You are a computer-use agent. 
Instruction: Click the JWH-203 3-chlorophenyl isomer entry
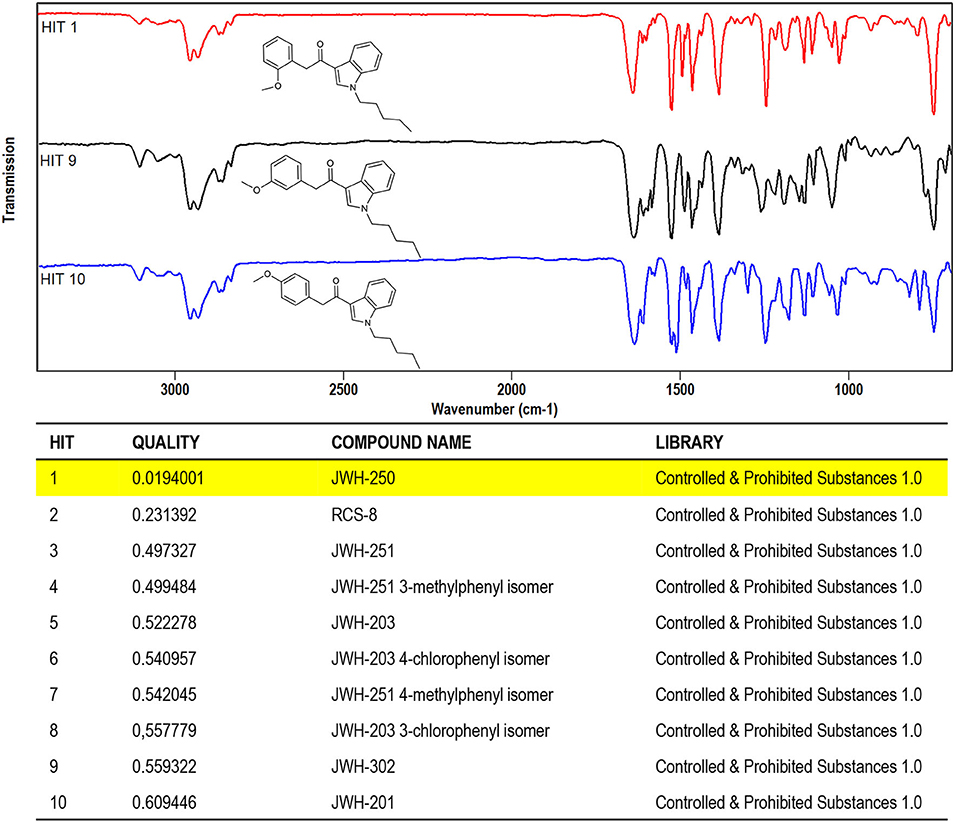440,730
